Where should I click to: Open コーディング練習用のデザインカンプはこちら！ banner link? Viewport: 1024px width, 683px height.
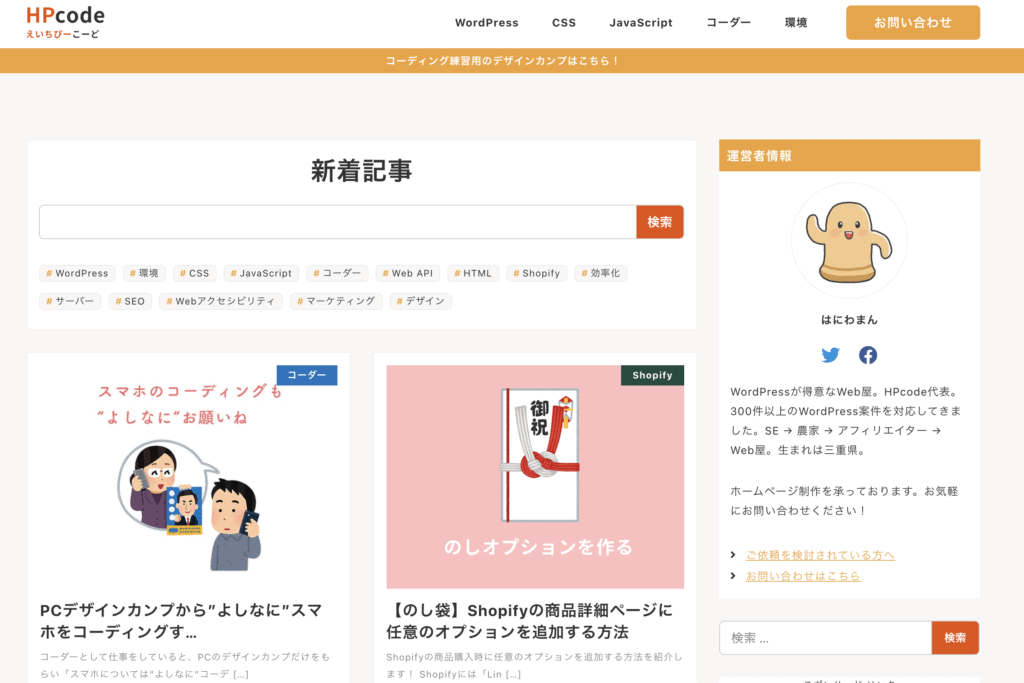point(512,61)
